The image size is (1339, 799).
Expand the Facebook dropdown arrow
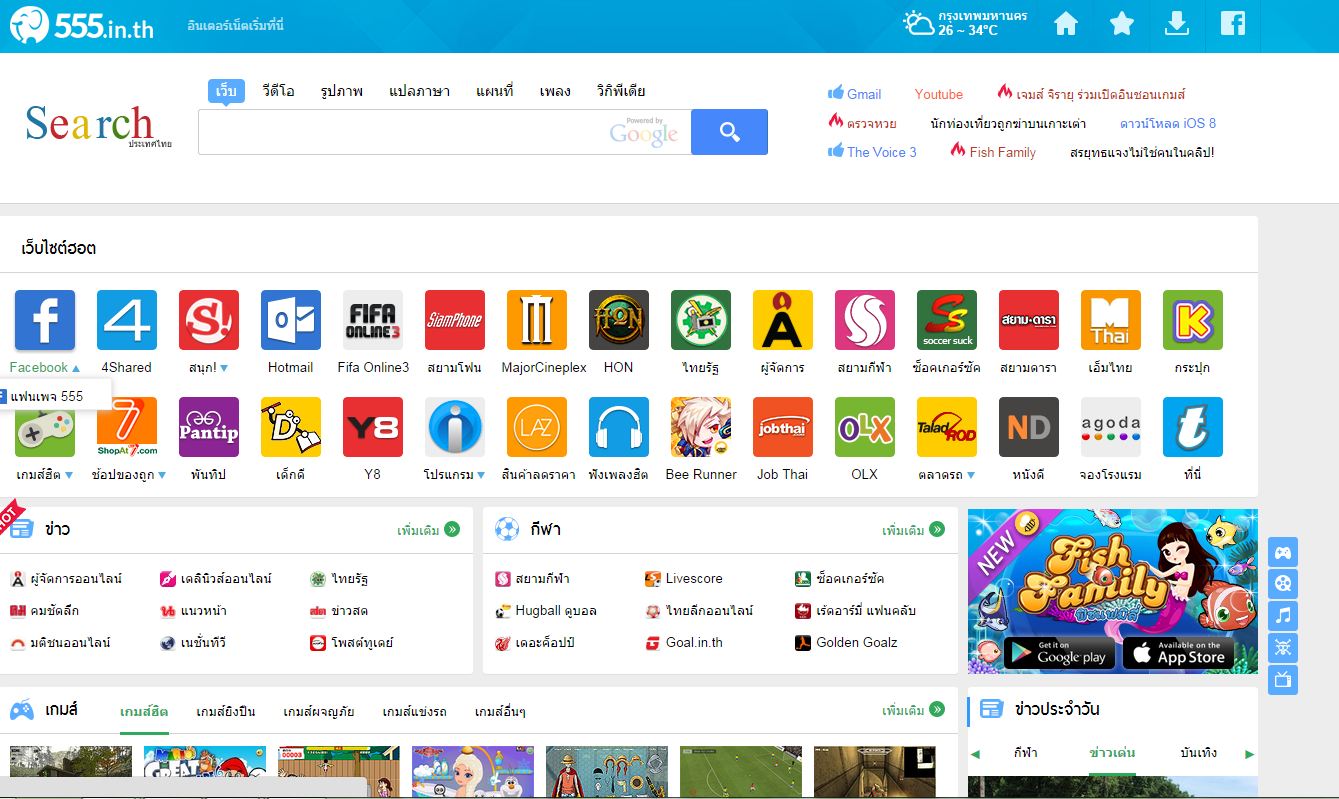tap(76, 368)
